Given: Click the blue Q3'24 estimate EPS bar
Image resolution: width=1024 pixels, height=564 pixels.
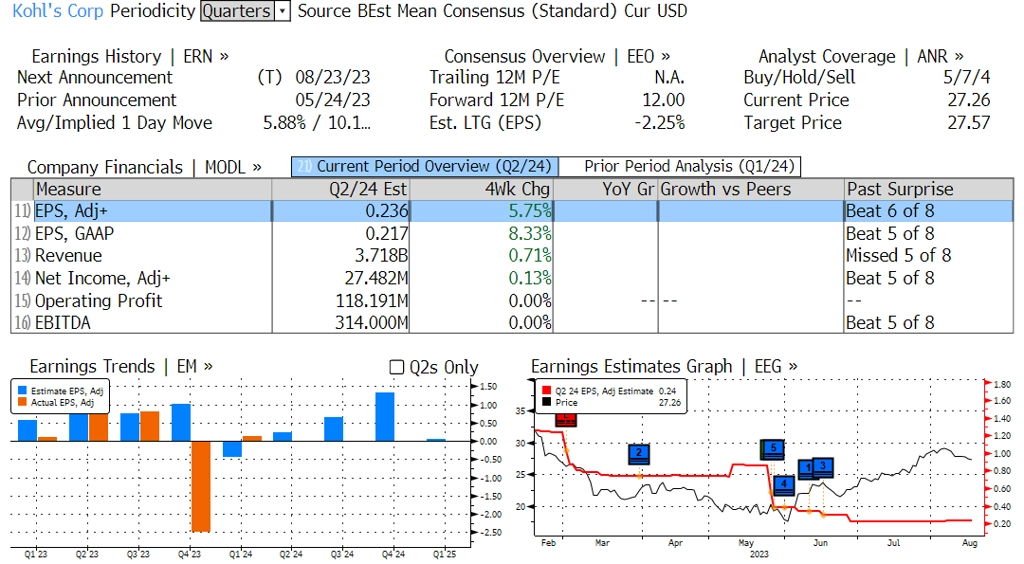Looking at the screenshot, I should coord(334,429).
